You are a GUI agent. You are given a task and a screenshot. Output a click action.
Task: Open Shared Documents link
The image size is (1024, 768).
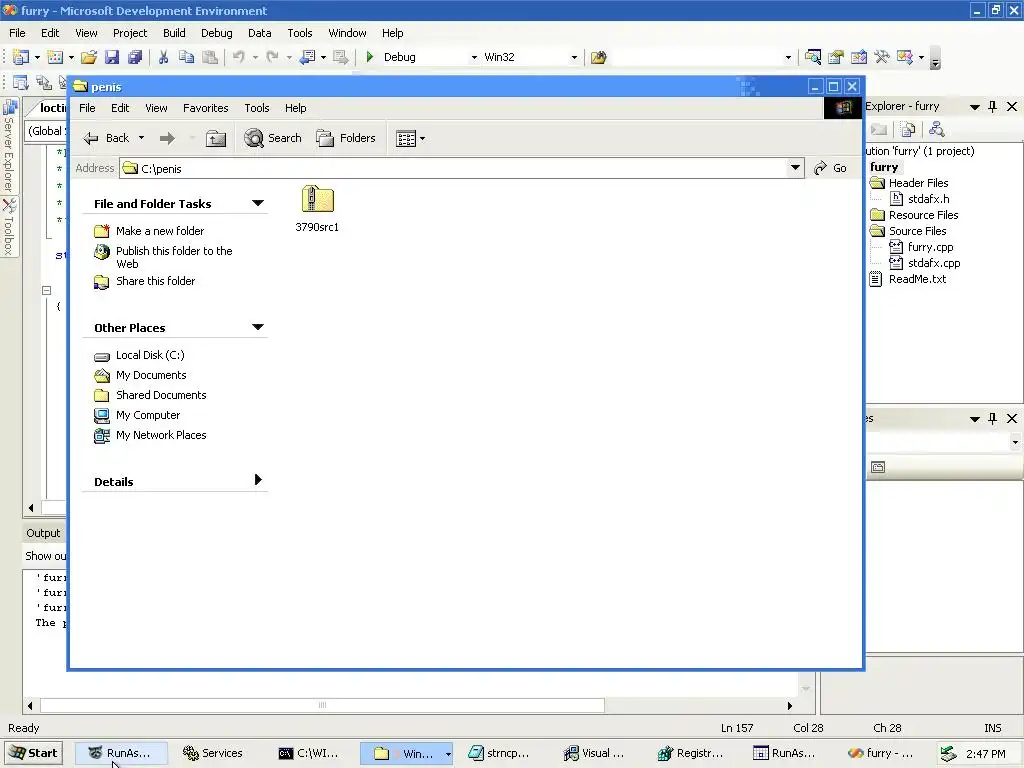[x=161, y=395]
